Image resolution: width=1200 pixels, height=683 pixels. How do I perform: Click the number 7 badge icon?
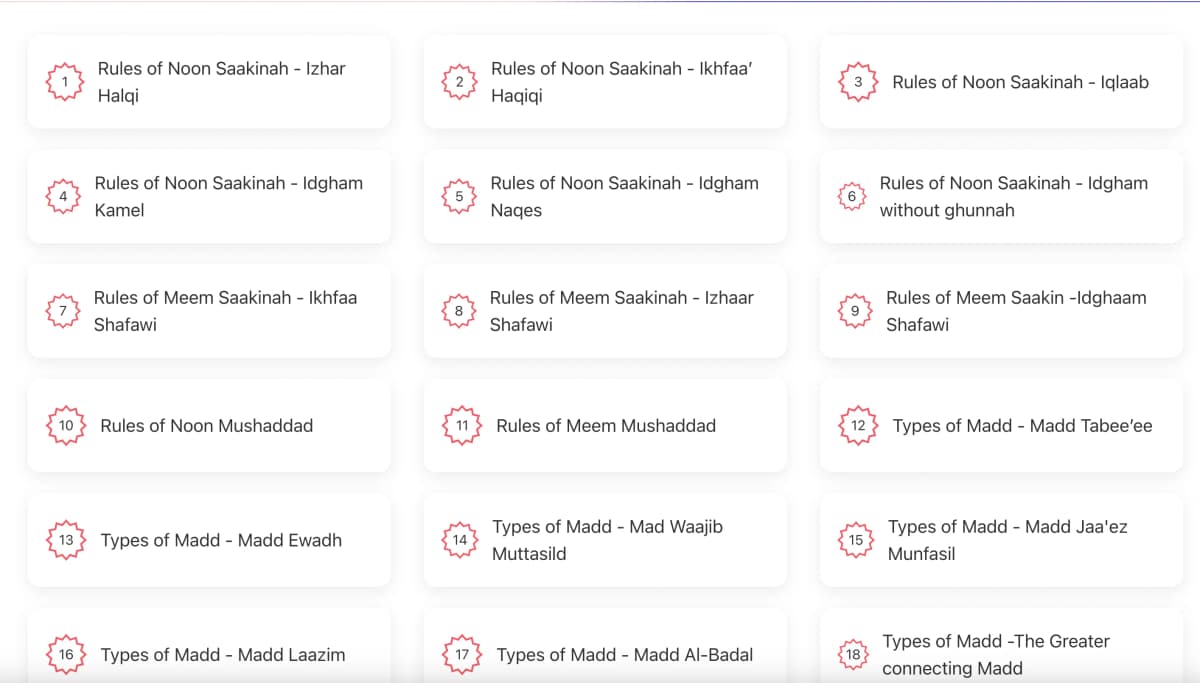click(63, 311)
